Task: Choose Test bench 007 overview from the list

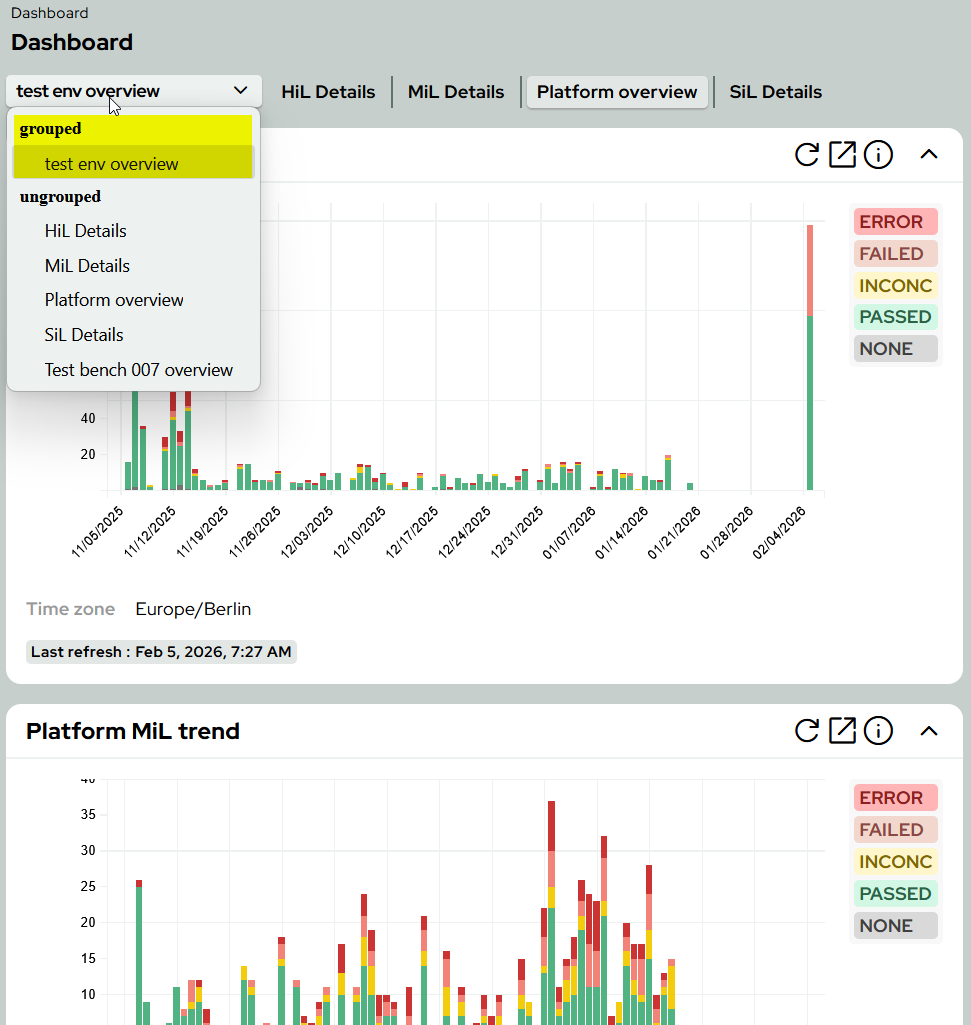Action: pos(139,369)
